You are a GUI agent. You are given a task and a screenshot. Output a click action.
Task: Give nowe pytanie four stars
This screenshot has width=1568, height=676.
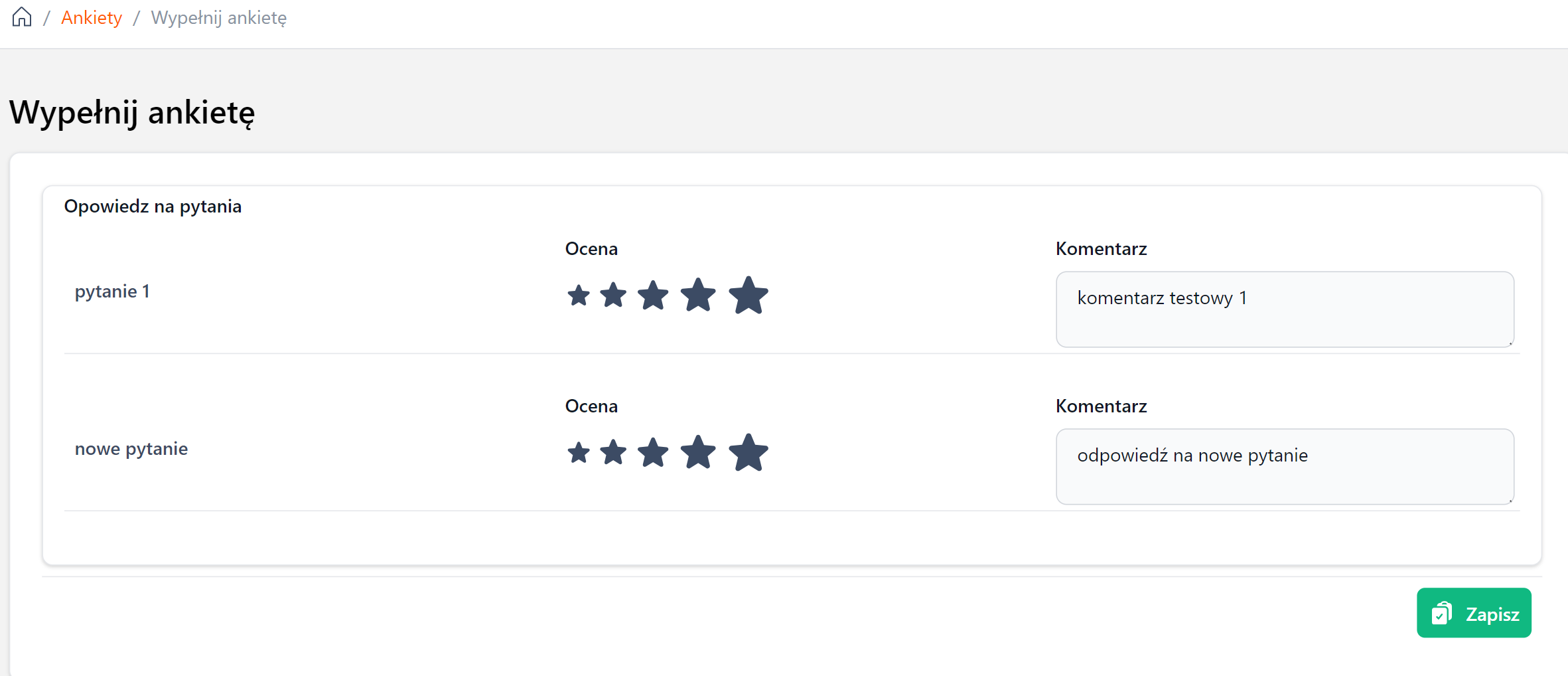click(x=698, y=452)
